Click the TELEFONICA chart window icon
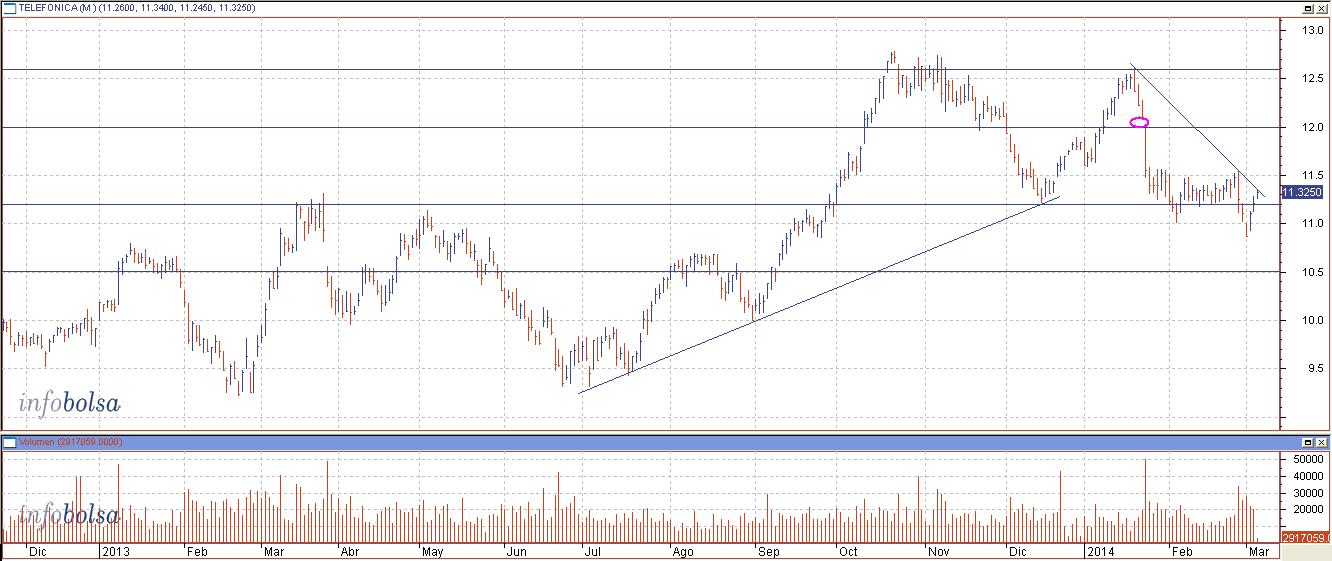Image resolution: width=1332 pixels, height=561 pixels. [x=9, y=7]
